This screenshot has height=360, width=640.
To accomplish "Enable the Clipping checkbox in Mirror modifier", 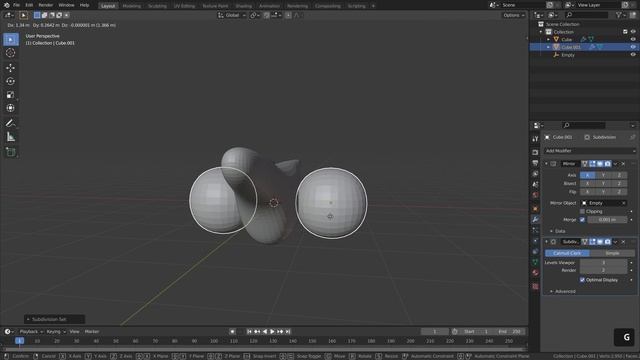I will coord(582,211).
